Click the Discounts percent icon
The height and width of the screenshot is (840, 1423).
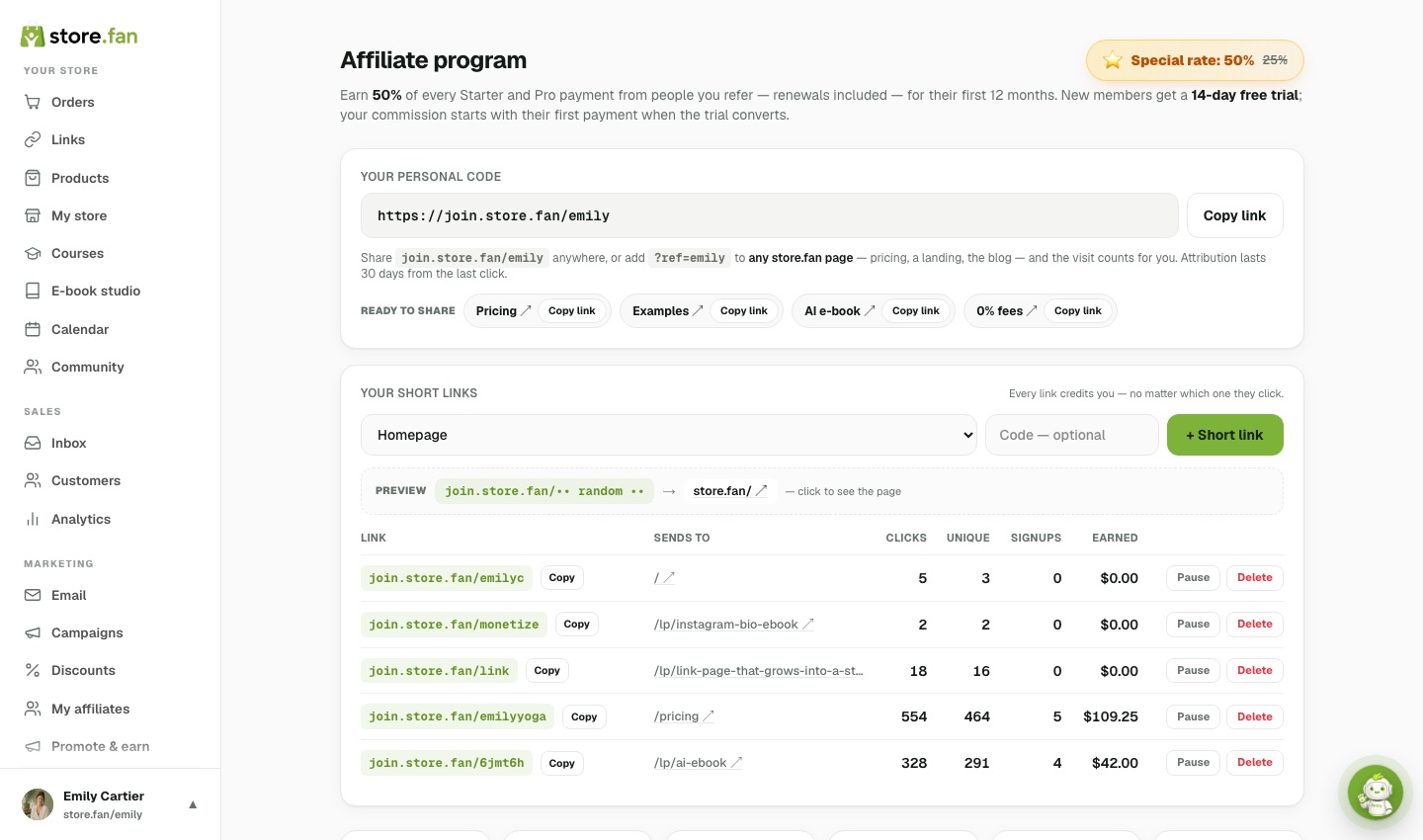(x=33, y=670)
